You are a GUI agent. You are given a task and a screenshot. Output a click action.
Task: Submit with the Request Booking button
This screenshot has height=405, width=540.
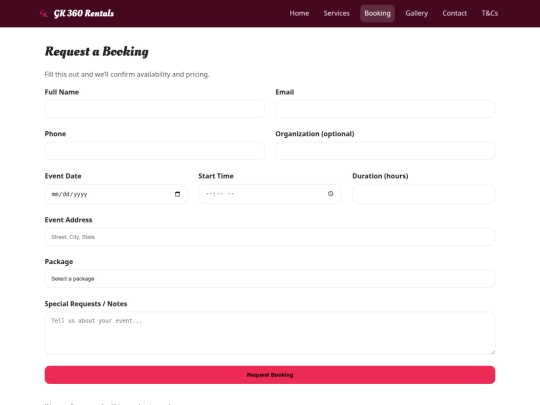(x=270, y=375)
